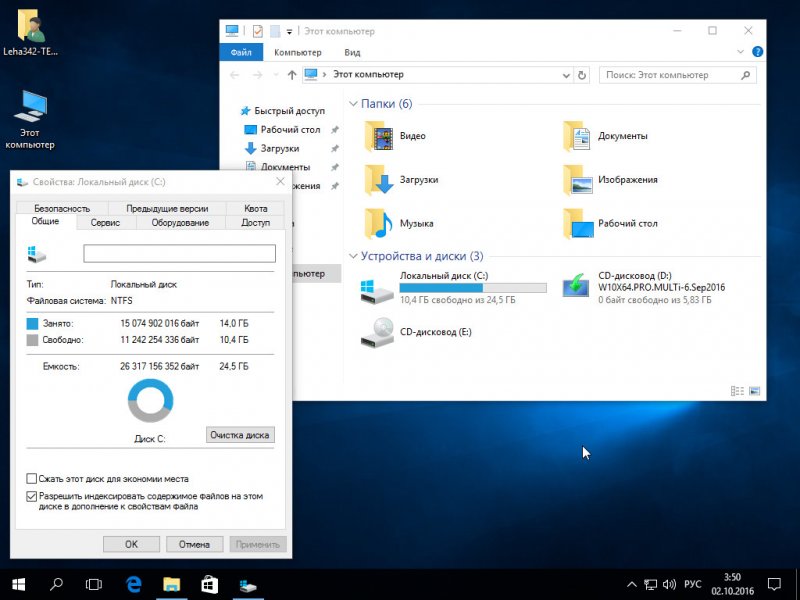
Task: Click the Очистка диска button
Action: coord(240,435)
